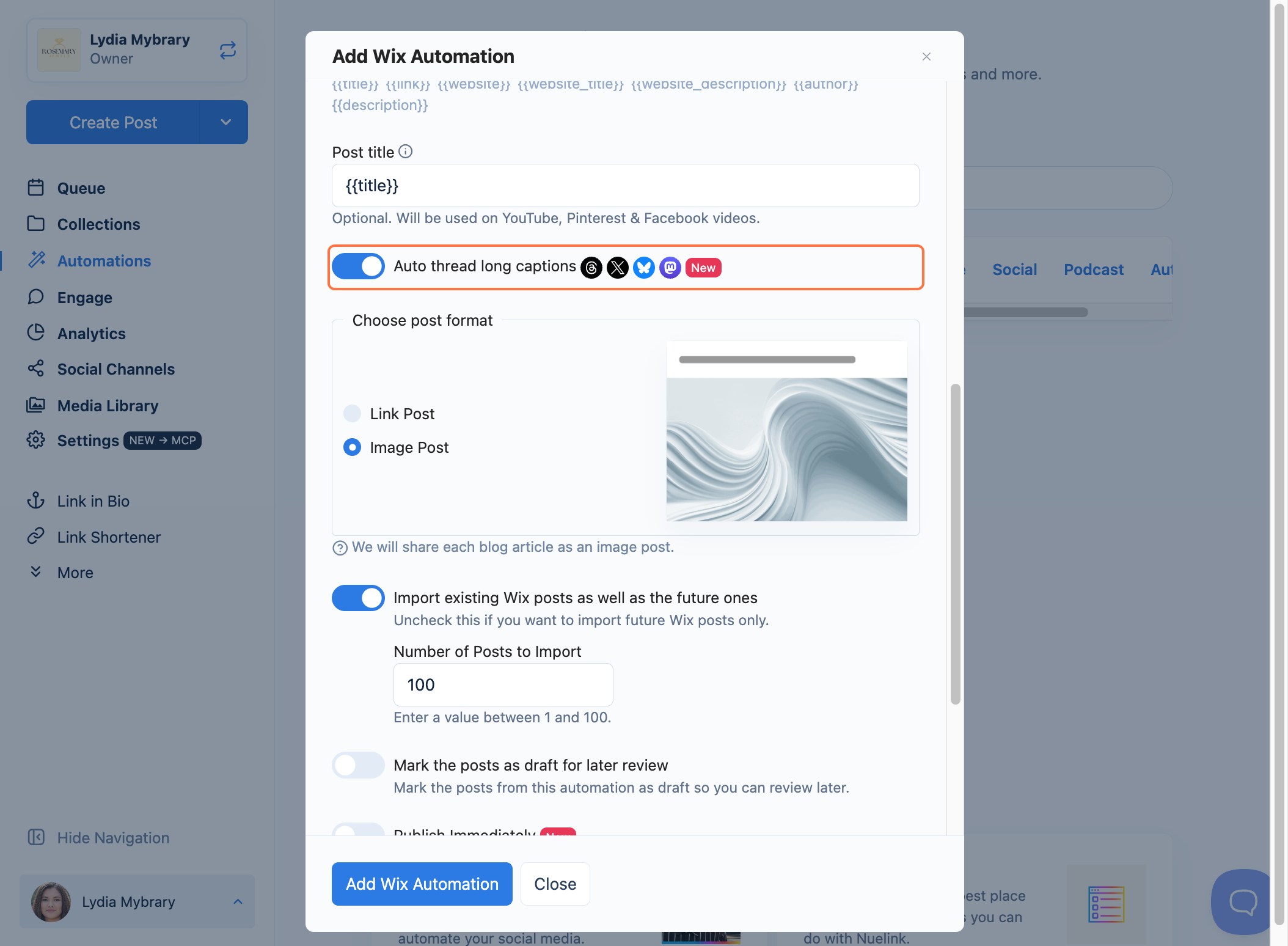Open Media Library
The width and height of the screenshot is (1288, 946).
(108, 406)
